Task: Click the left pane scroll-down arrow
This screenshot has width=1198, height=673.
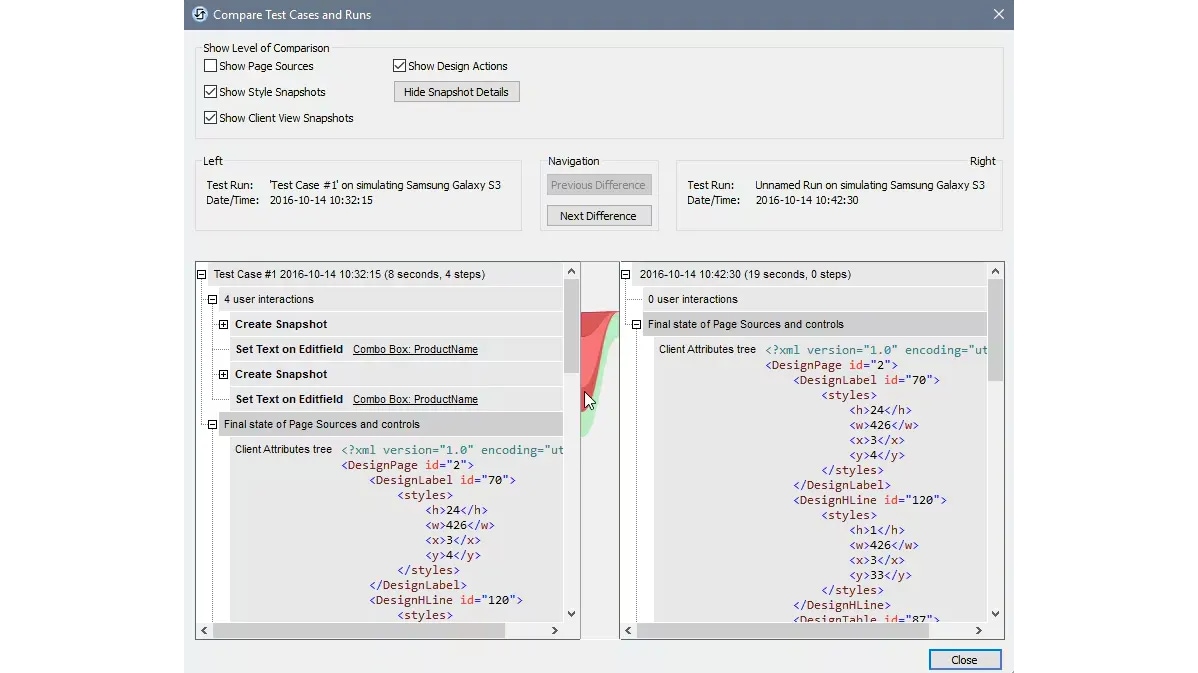Action: click(572, 614)
